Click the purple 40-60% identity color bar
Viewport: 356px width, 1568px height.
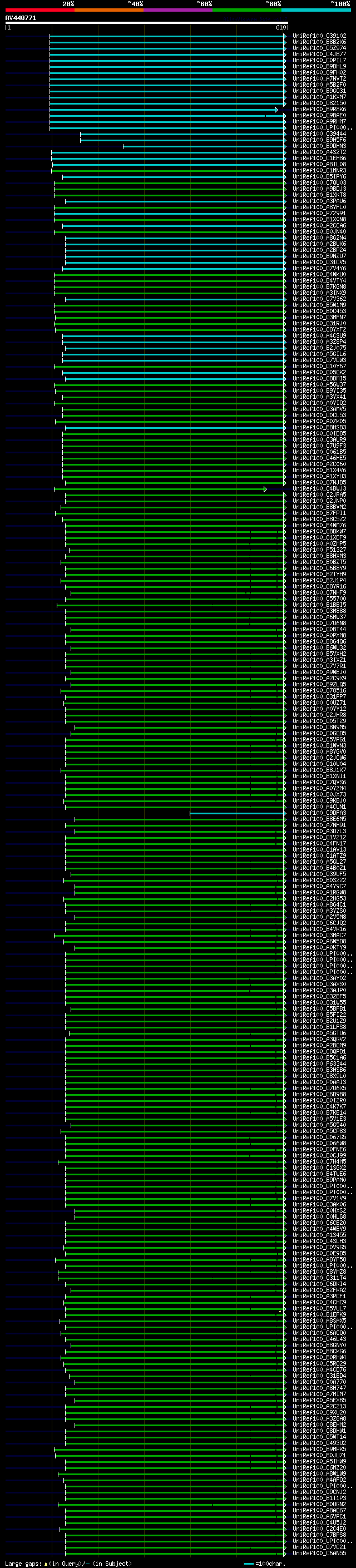coord(179,10)
